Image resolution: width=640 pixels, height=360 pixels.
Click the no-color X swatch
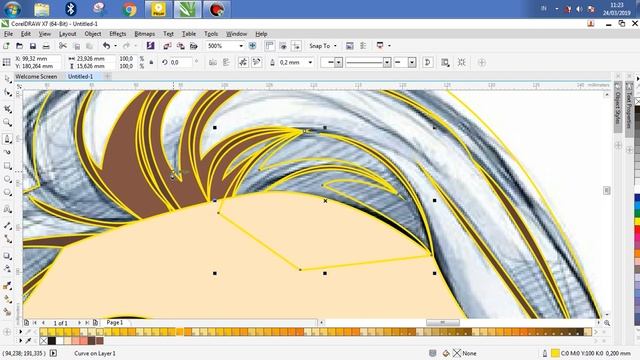[x=44, y=340]
